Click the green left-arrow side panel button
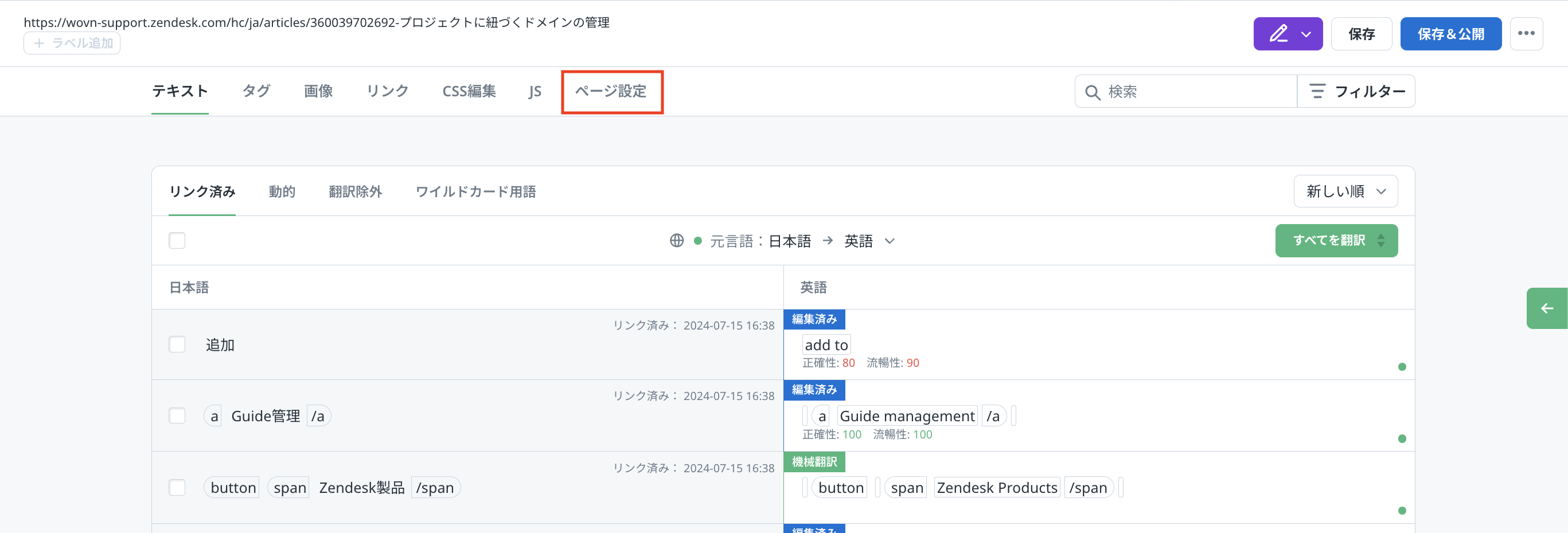Screen dimensions: 1568x533 [x=1547, y=308]
